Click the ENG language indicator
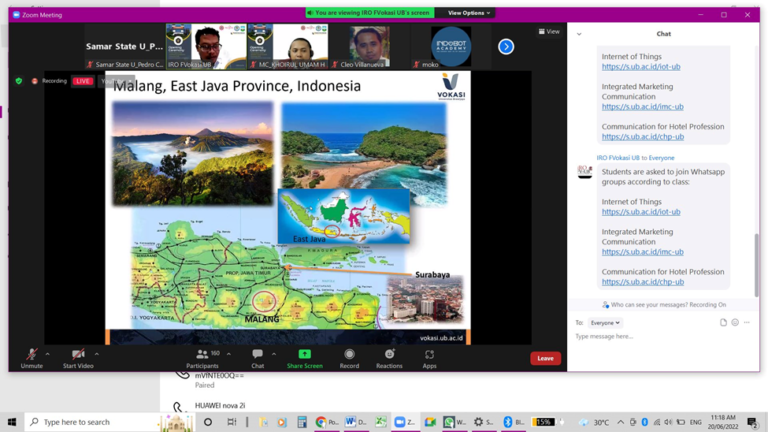The width and height of the screenshot is (768, 432). [696, 422]
